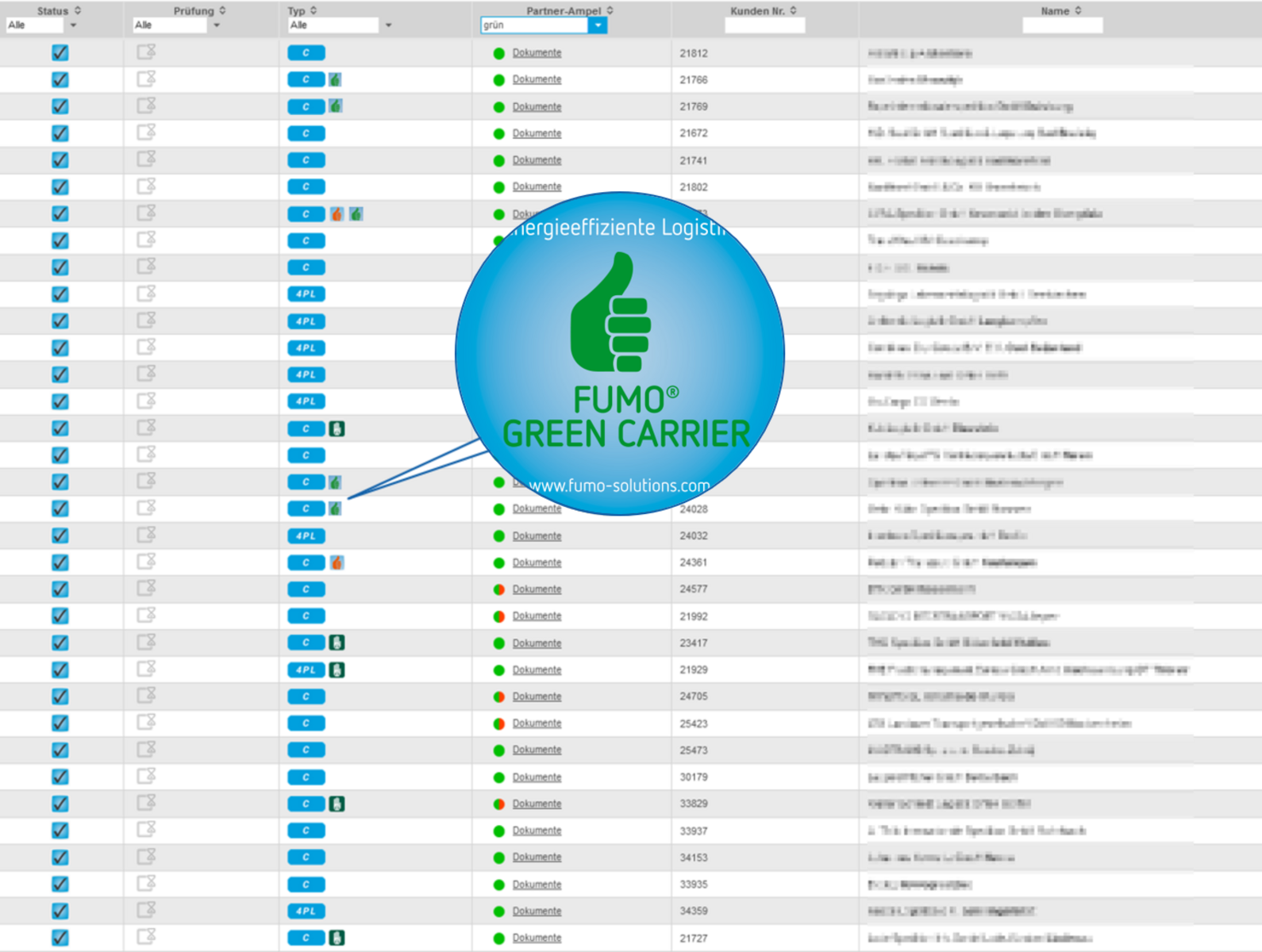Toggle status checkbox for customer 24028
Viewport: 1262px width, 952px height.
pyautogui.click(x=60, y=509)
